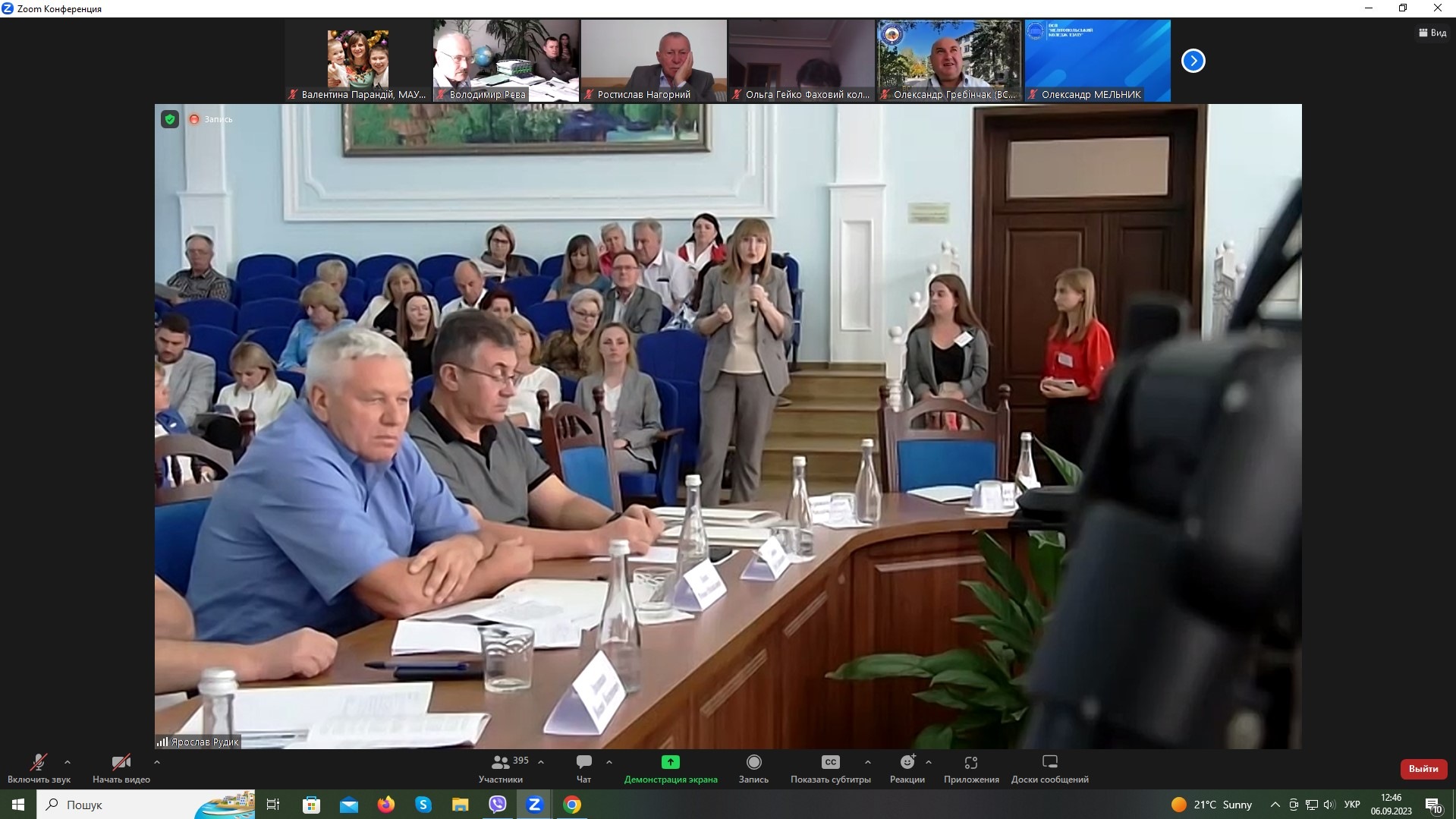Open the Приложения apps panel
This screenshot has height=819, width=1456.
pyautogui.click(x=970, y=767)
